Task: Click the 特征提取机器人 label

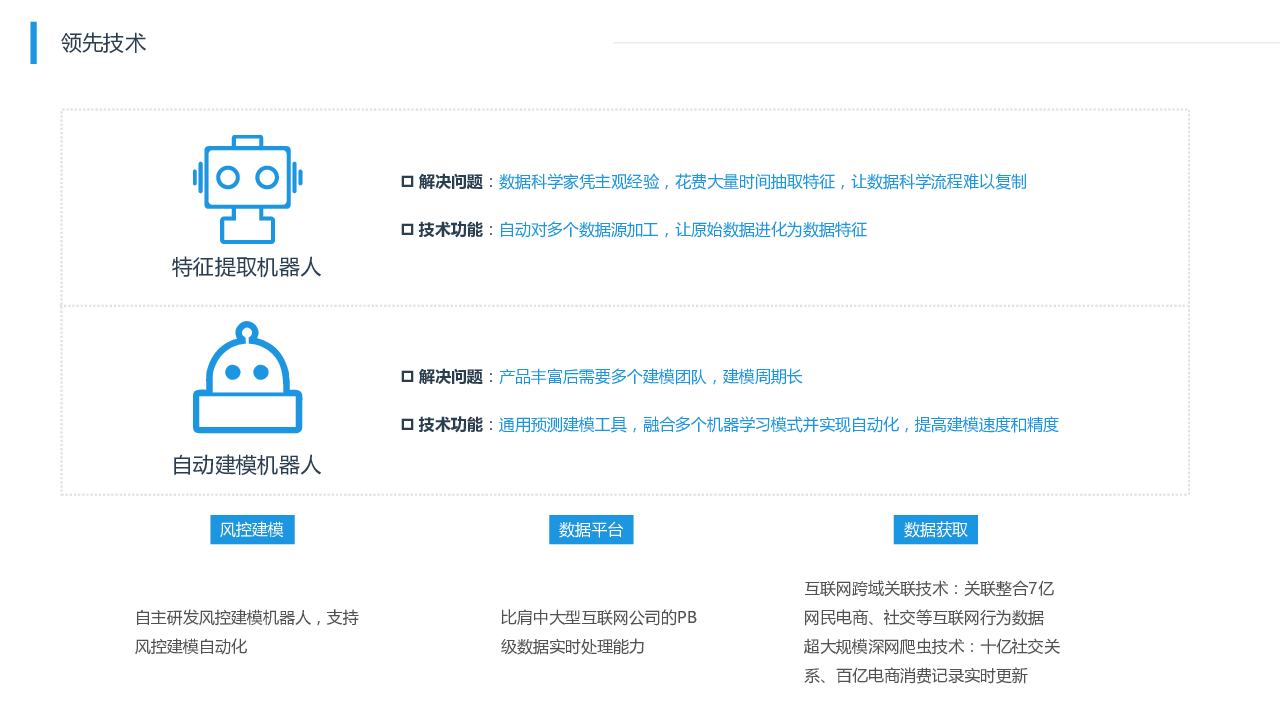Action: [247, 268]
